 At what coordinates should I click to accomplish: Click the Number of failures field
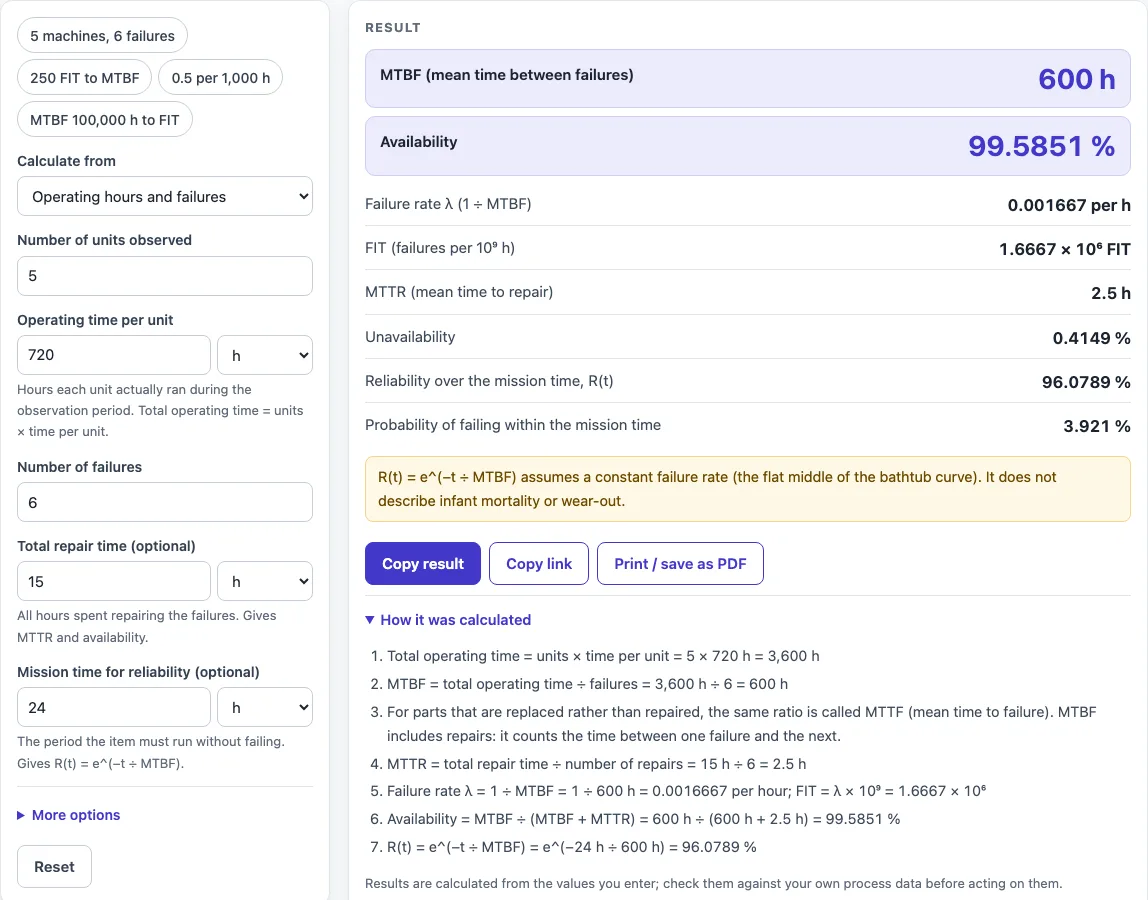point(165,502)
